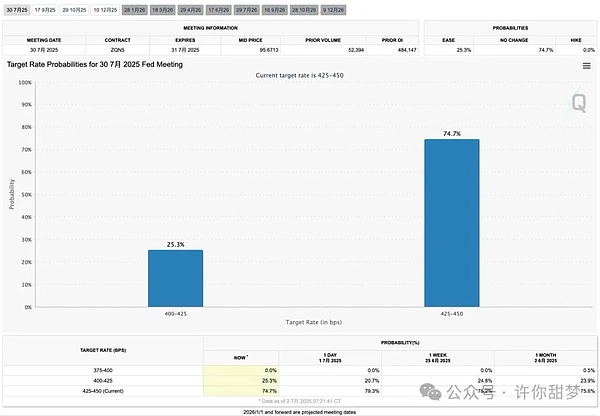
Task: Open the 29 7月26 meeting tab
Action: [x=246, y=9]
